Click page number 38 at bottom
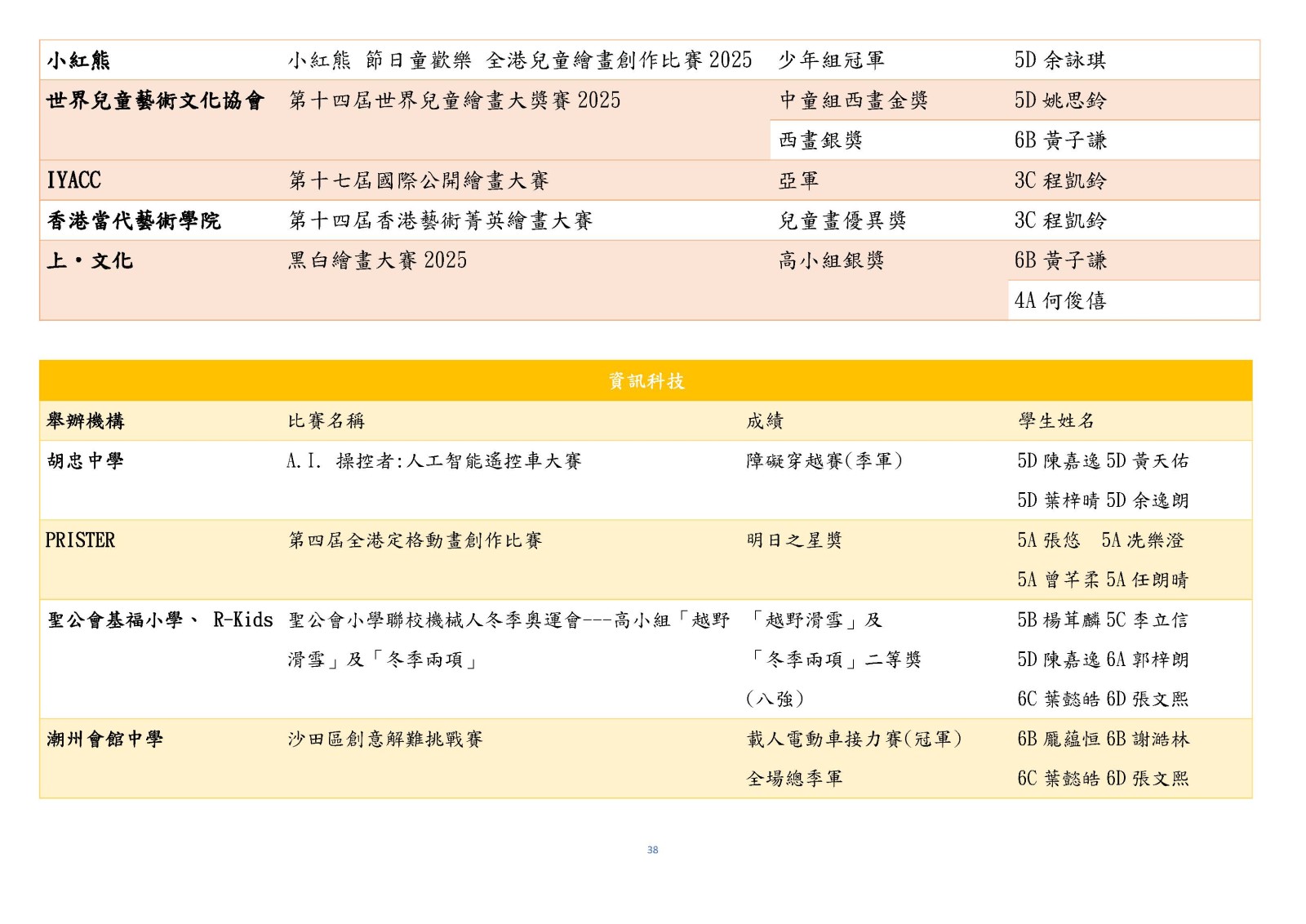 [652, 850]
